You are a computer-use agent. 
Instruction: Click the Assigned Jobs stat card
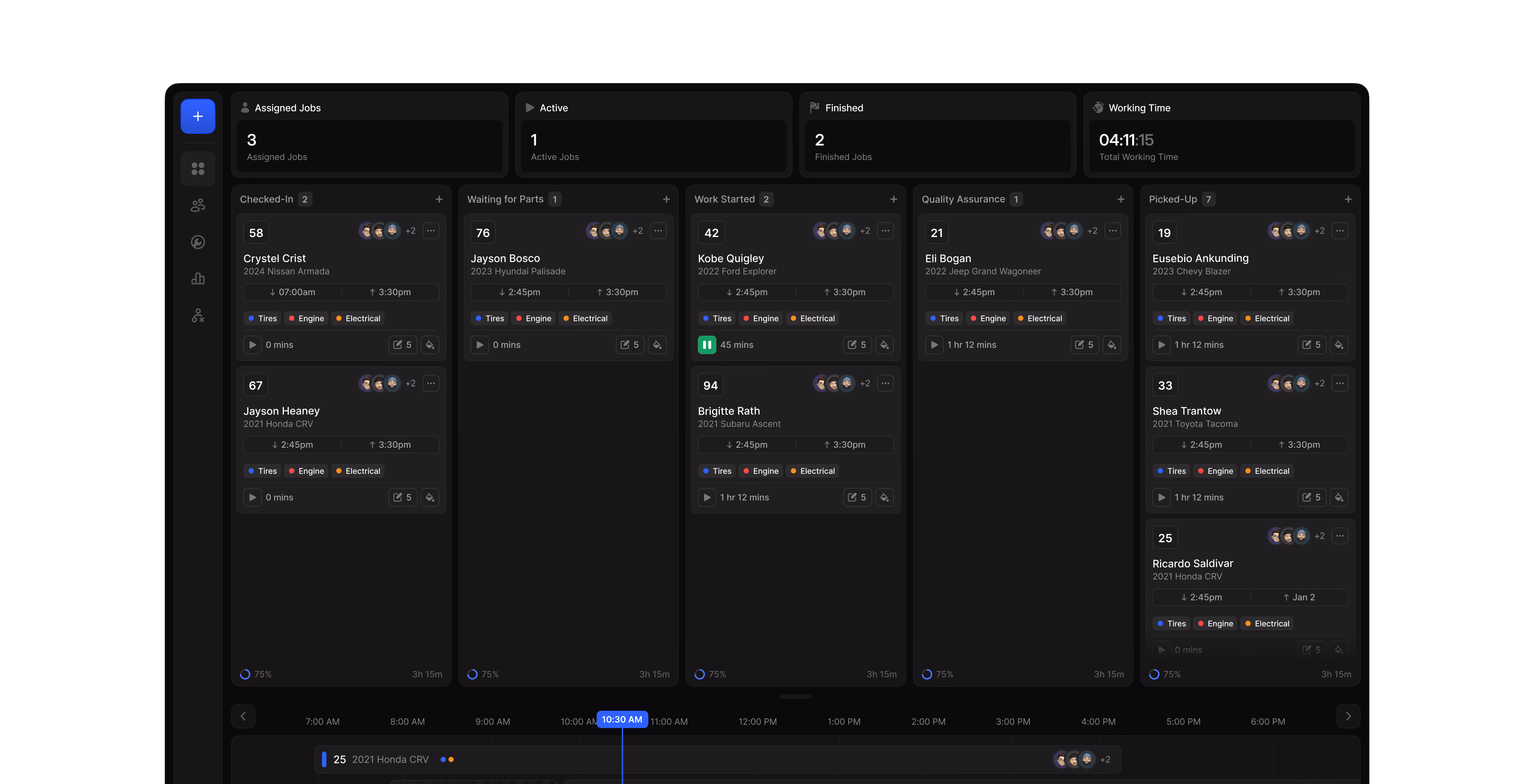point(369,135)
